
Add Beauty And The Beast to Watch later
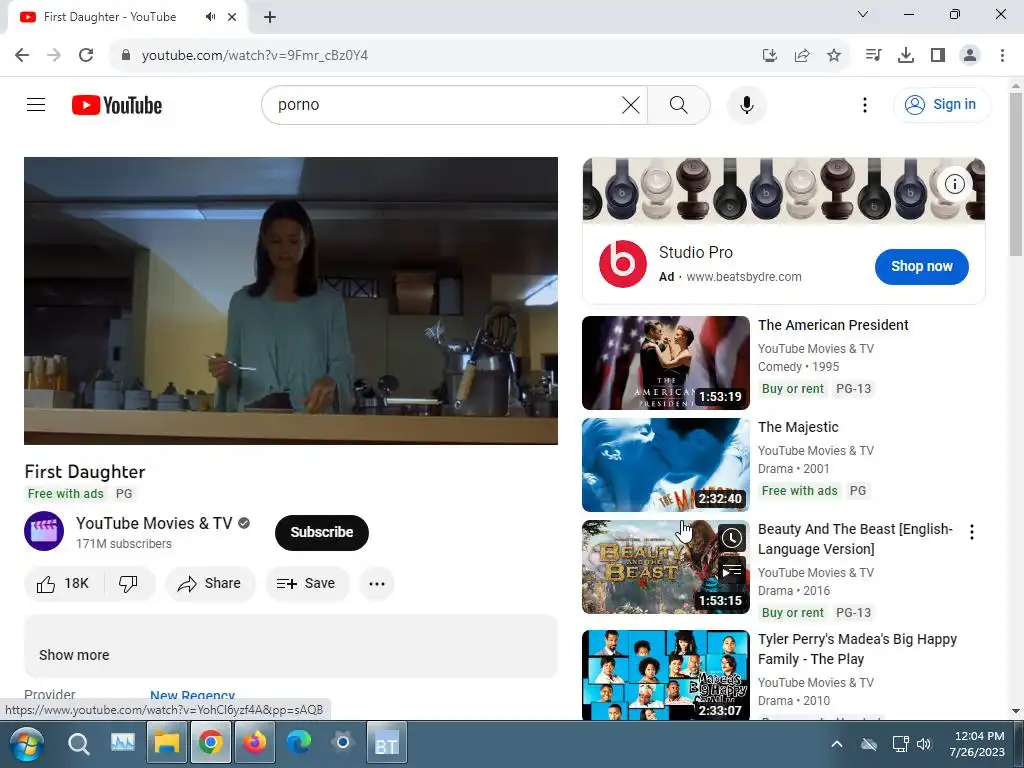click(731, 538)
